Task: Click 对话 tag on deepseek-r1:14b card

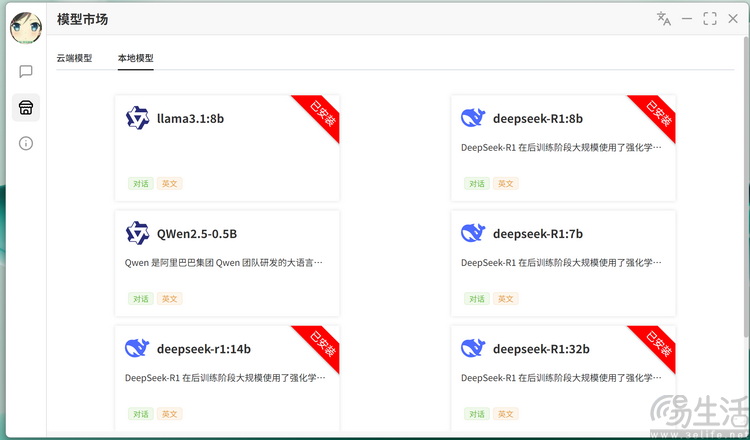Action: click(x=141, y=414)
